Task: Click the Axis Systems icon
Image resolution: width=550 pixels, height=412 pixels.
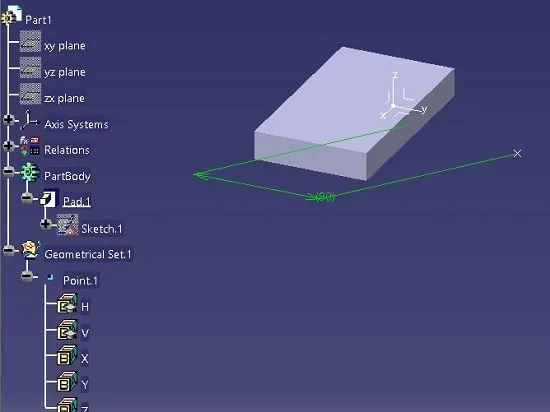Action: (29, 120)
